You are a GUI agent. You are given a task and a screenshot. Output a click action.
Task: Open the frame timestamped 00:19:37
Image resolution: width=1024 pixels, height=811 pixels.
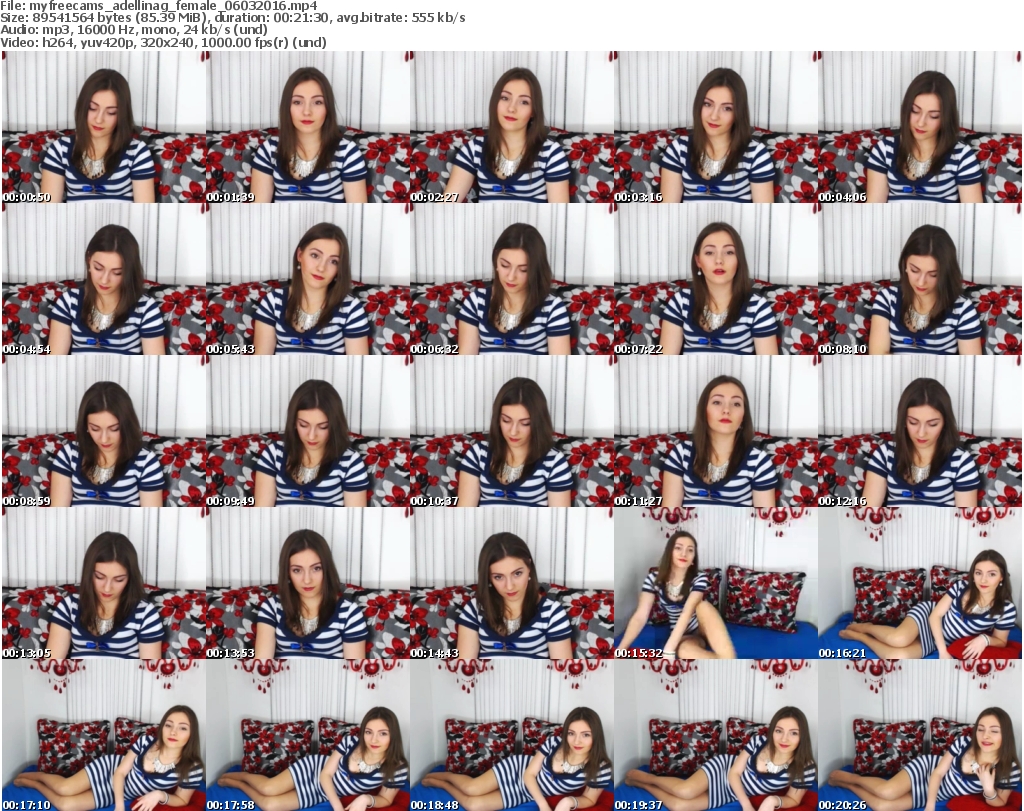(715, 735)
